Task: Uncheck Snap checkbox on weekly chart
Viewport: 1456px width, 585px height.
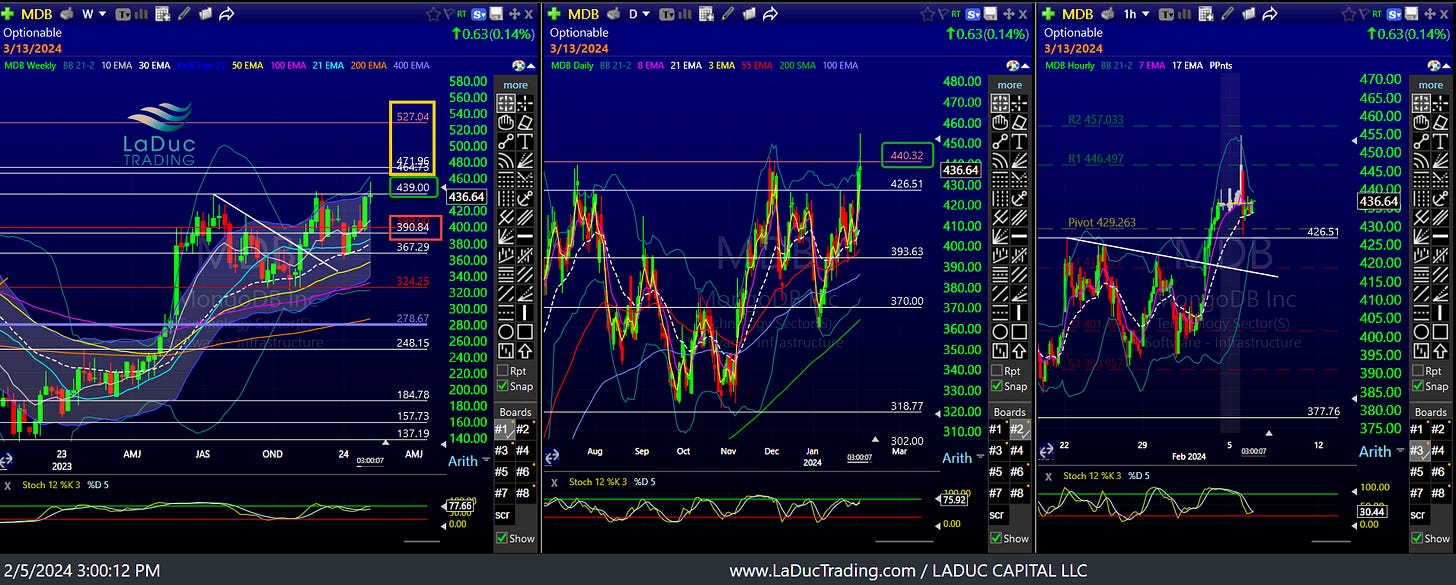Action: point(503,386)
